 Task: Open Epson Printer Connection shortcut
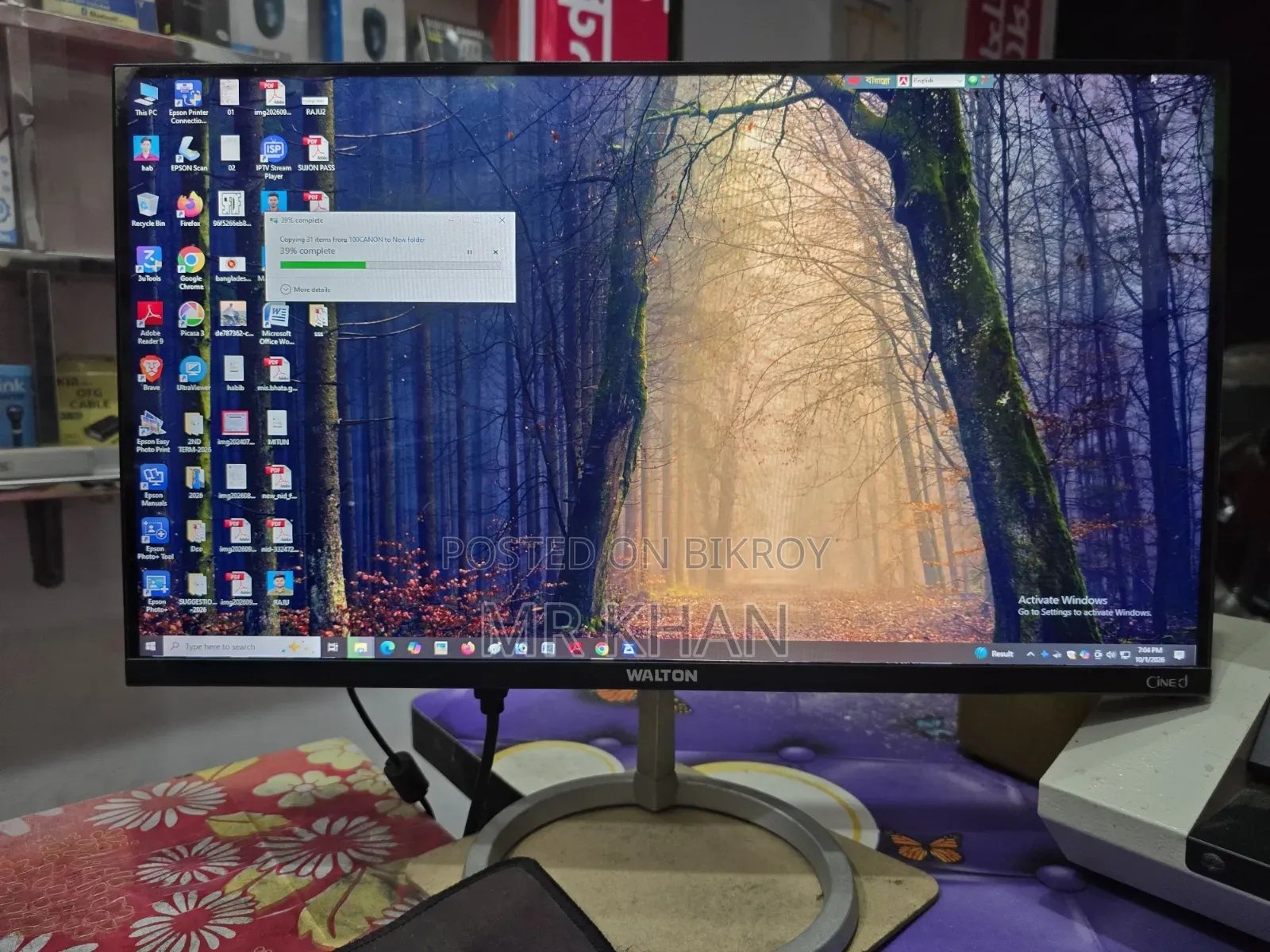[189, 102]
